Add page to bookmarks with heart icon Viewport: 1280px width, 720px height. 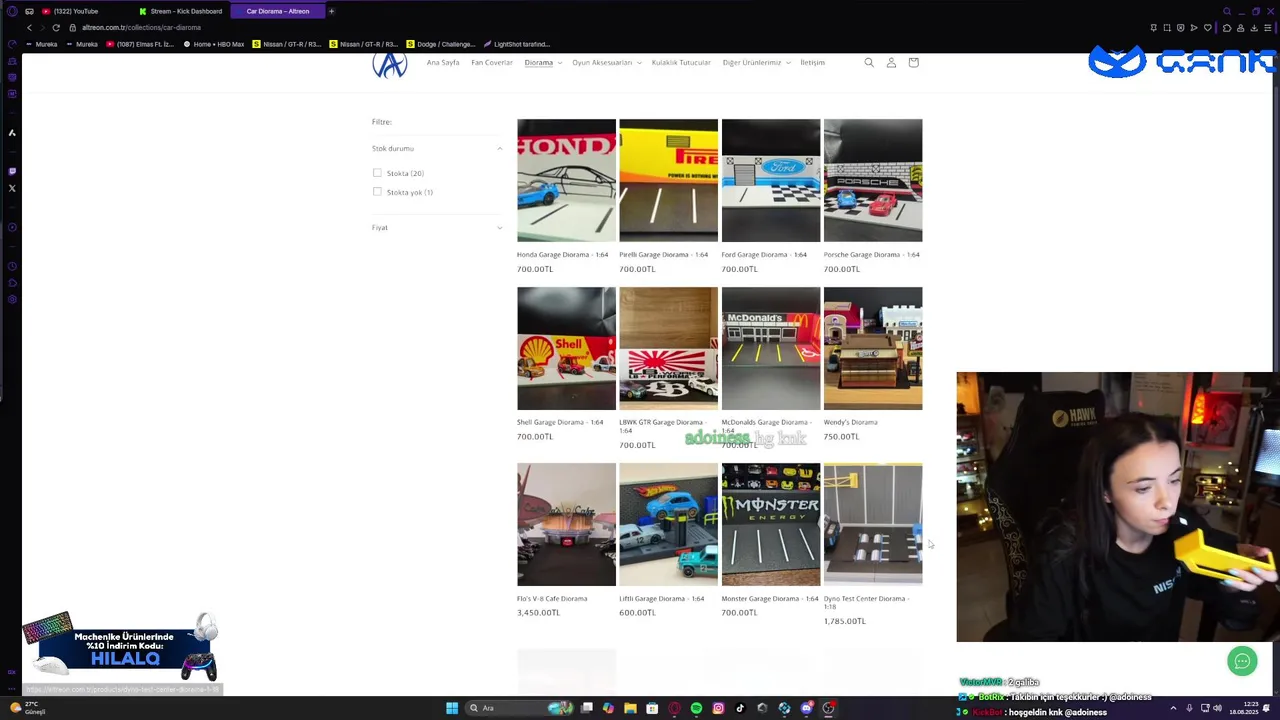(1207, 27)
